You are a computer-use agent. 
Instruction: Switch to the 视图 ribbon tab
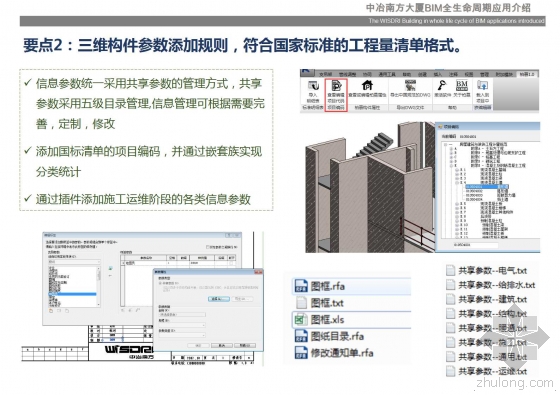(468, 74)
